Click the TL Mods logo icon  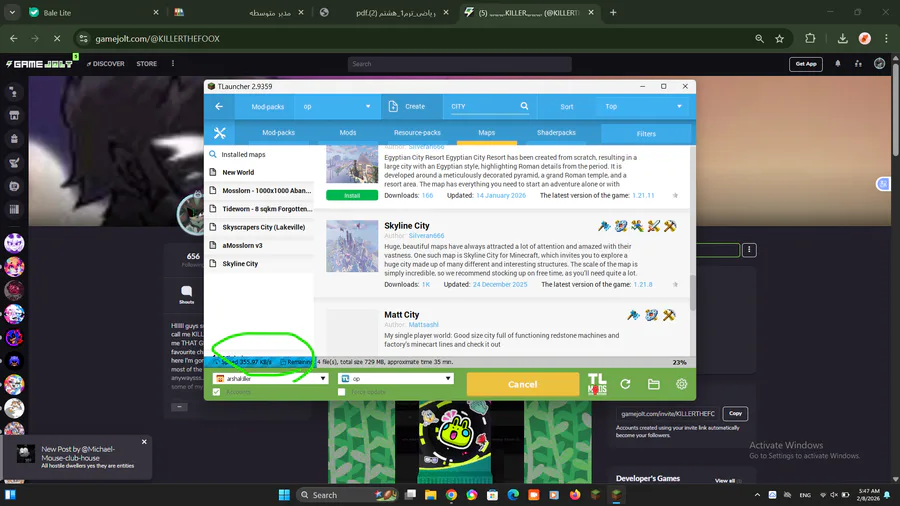[597, 384]
